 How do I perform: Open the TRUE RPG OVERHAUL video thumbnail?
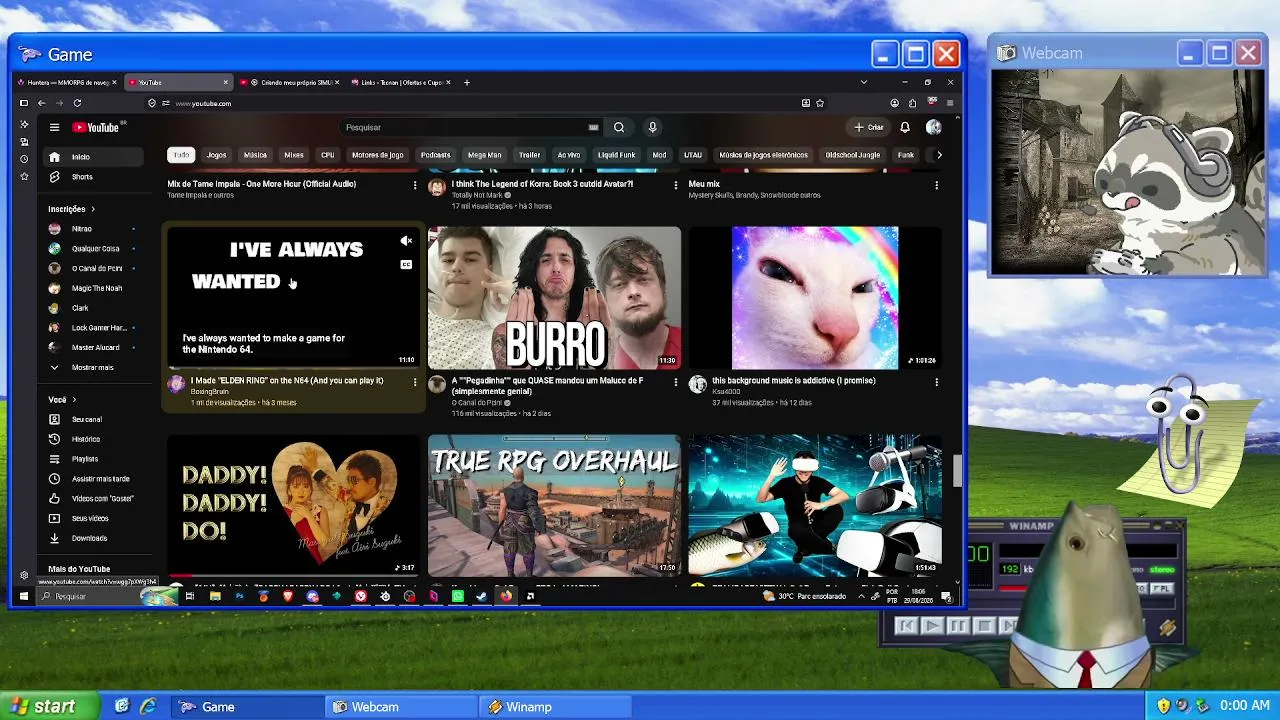[x=554, y=505]
